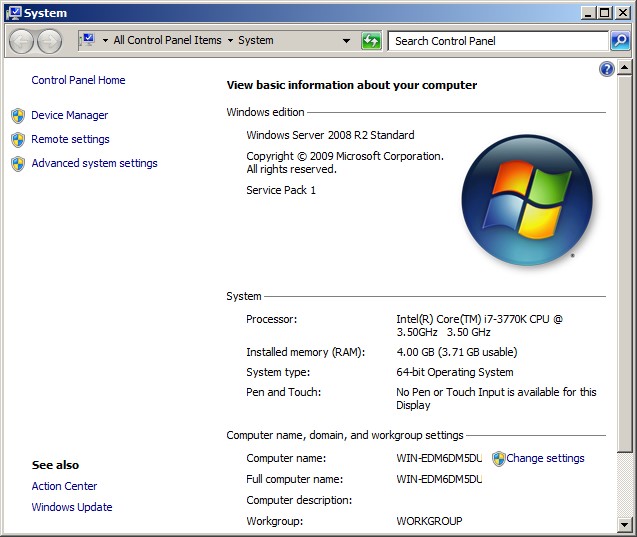
Task: Click the 'System type:' label
Action: (x=278, y=372)
